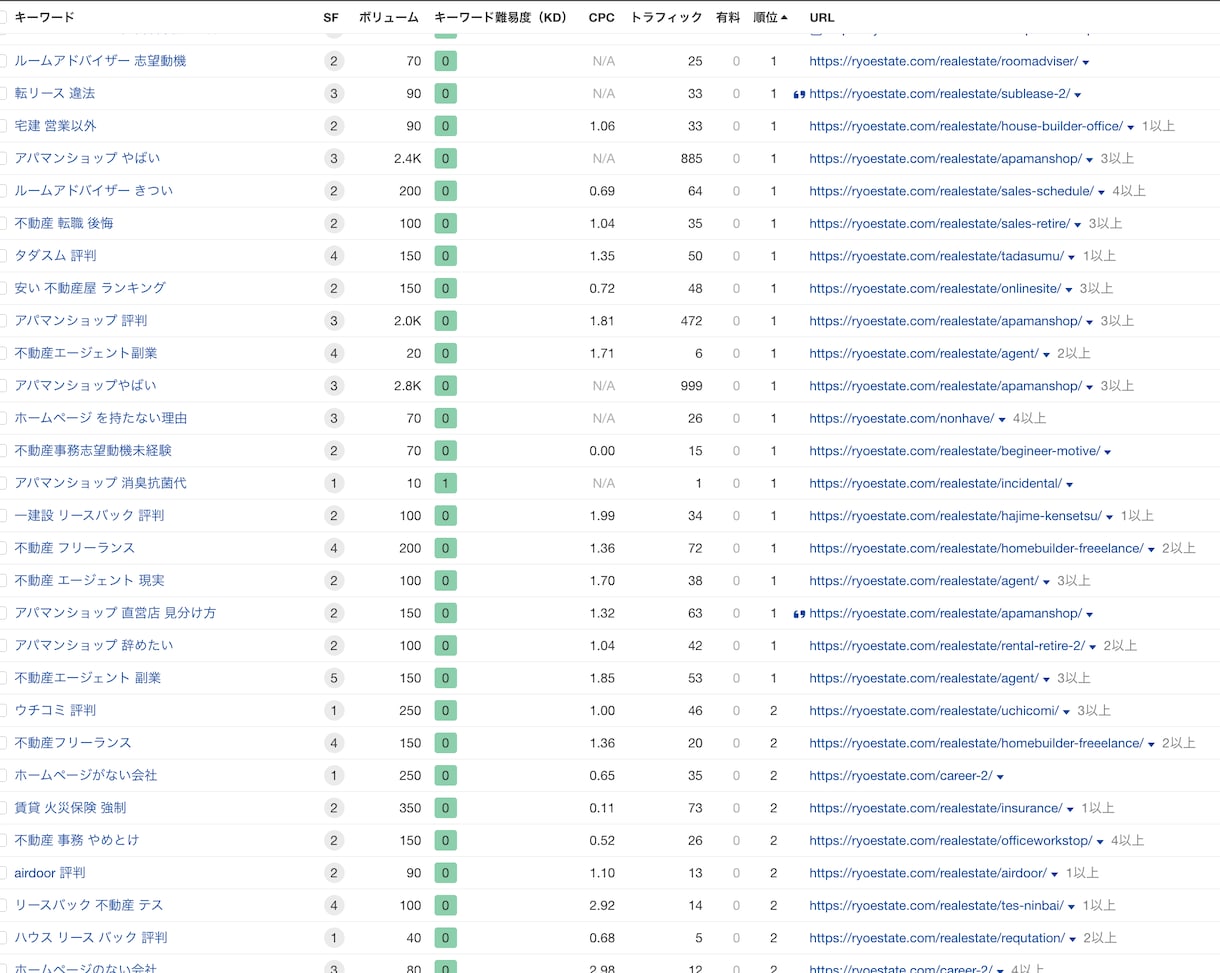
Task: Sort by the 順位 column header
Action: point(765,17)
